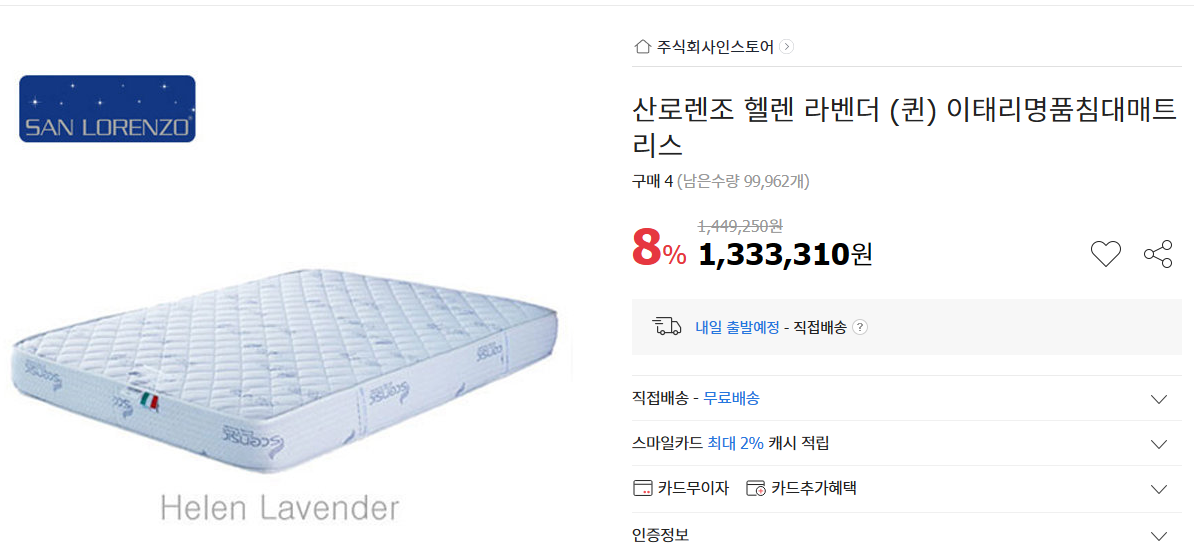Click the 무료배송 link
Viewport: 1194px width, 549px height.
(x=731, y=398)
